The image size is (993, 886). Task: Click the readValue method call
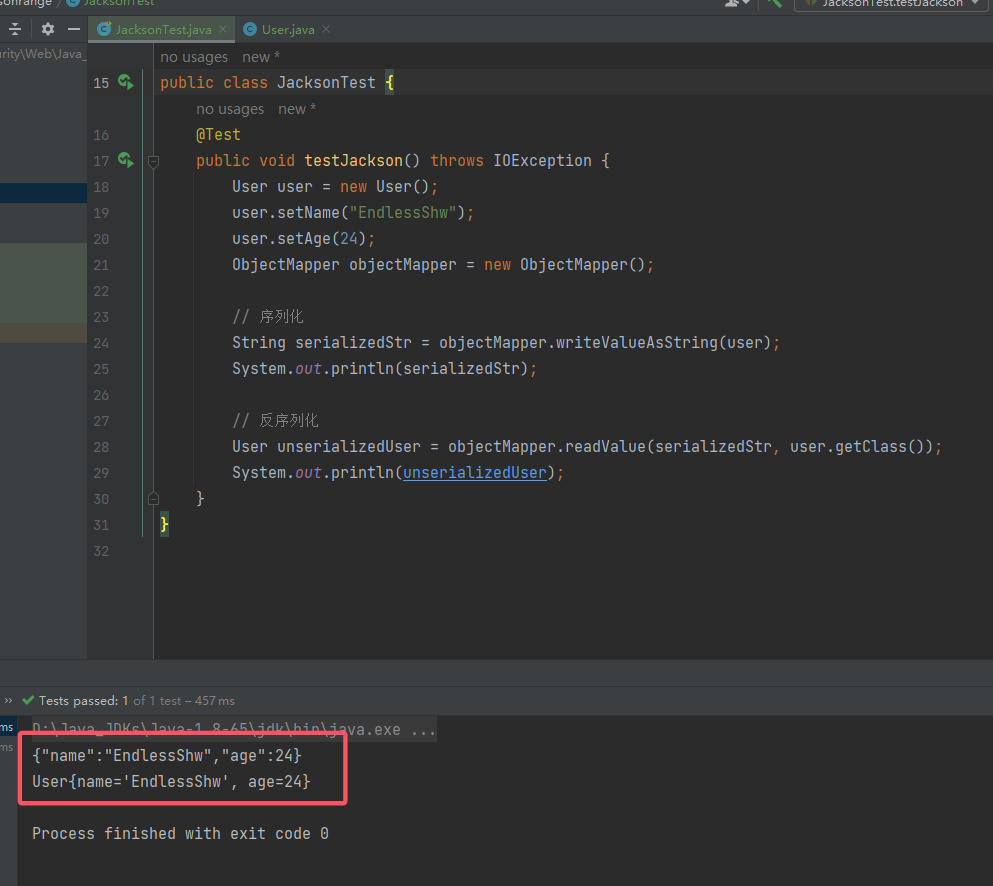coord(605,447)
